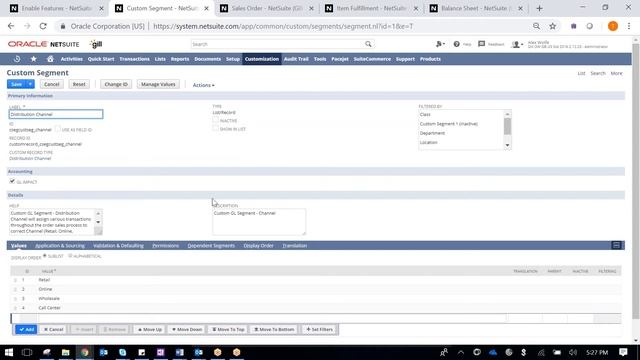Switch to the Balance Sheet browser tab
This screenshot has height=360, width=640.
pos(476,8)
